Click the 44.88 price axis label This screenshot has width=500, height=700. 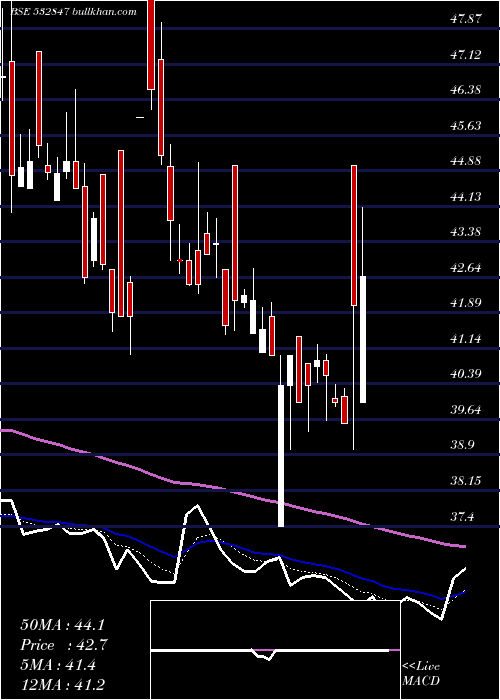(x=466, y=161)
